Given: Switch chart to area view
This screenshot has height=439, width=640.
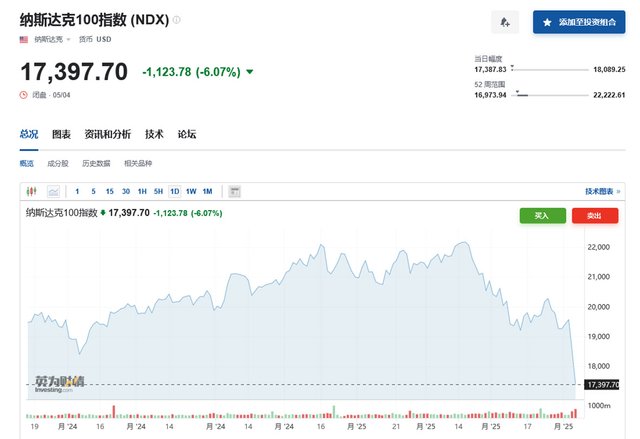Looking at the screenshot, I should (x=53, y=191).
